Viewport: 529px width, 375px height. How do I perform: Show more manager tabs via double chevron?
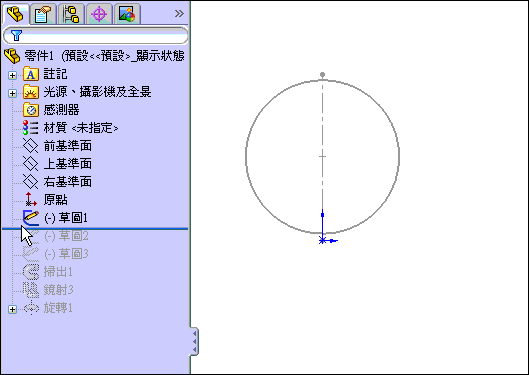[x=179, y=14]
